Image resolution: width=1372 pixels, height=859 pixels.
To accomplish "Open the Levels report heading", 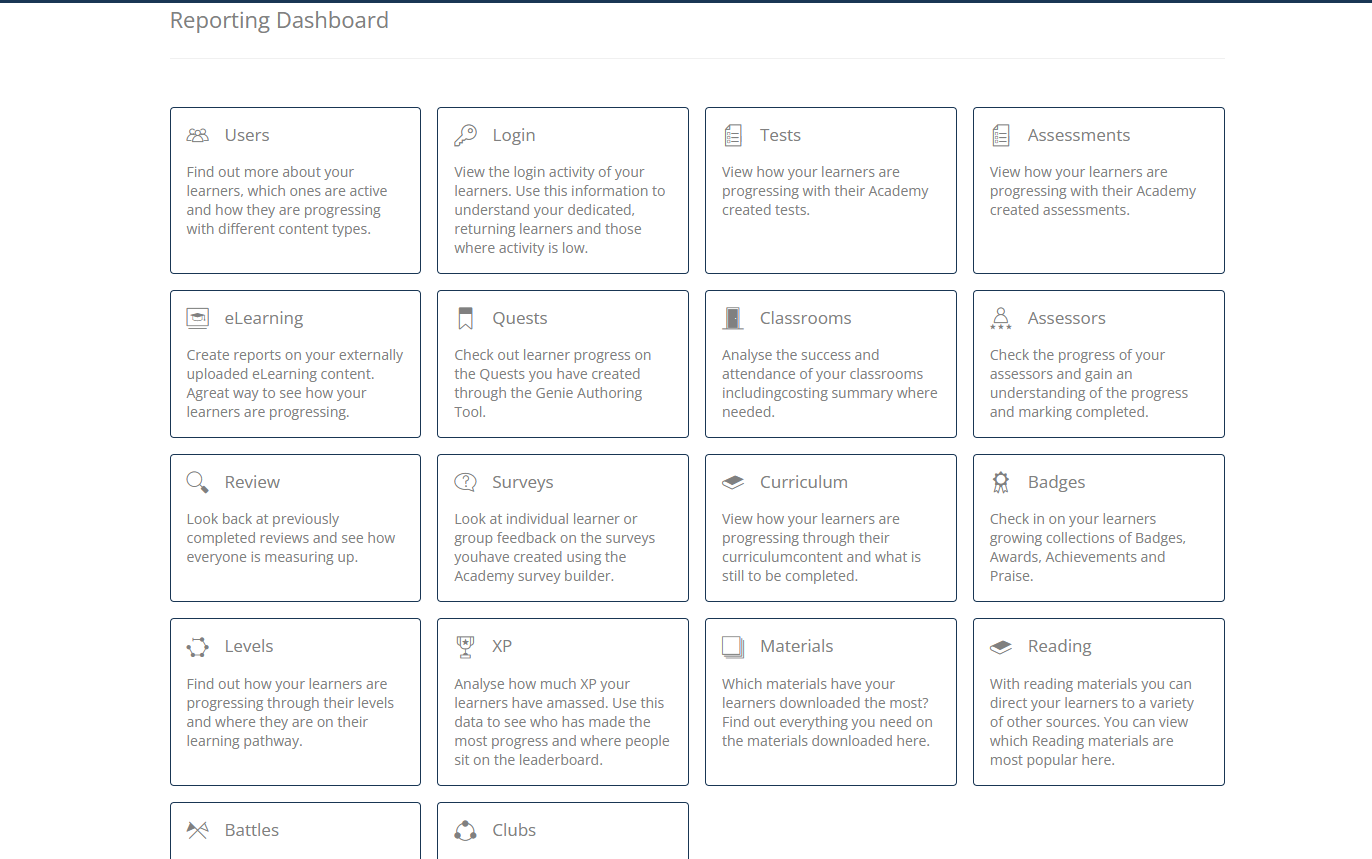I will [x=248, y=647].
